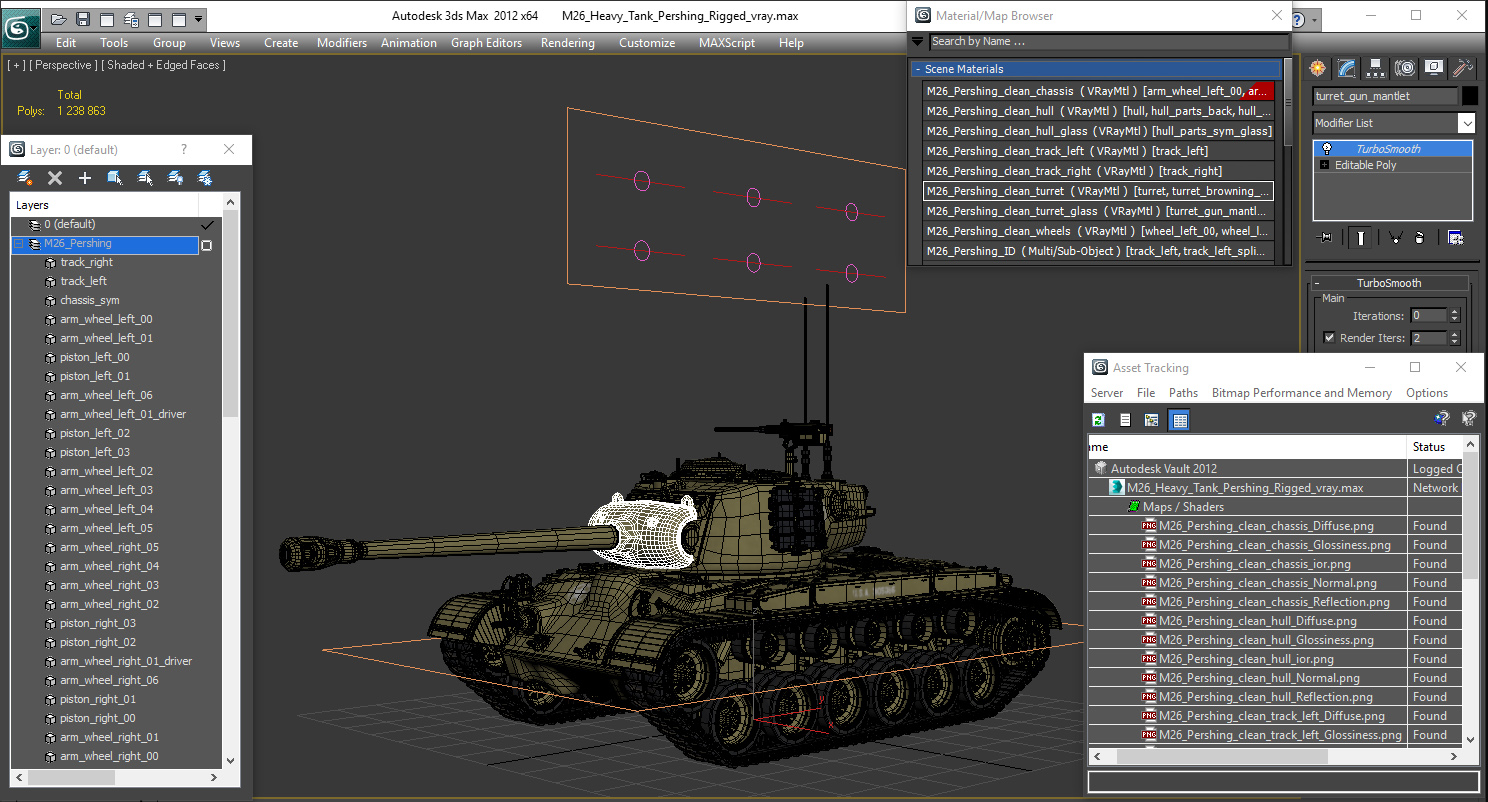Collapse the M26_Pershing layer tree

(x=18, y=244)
